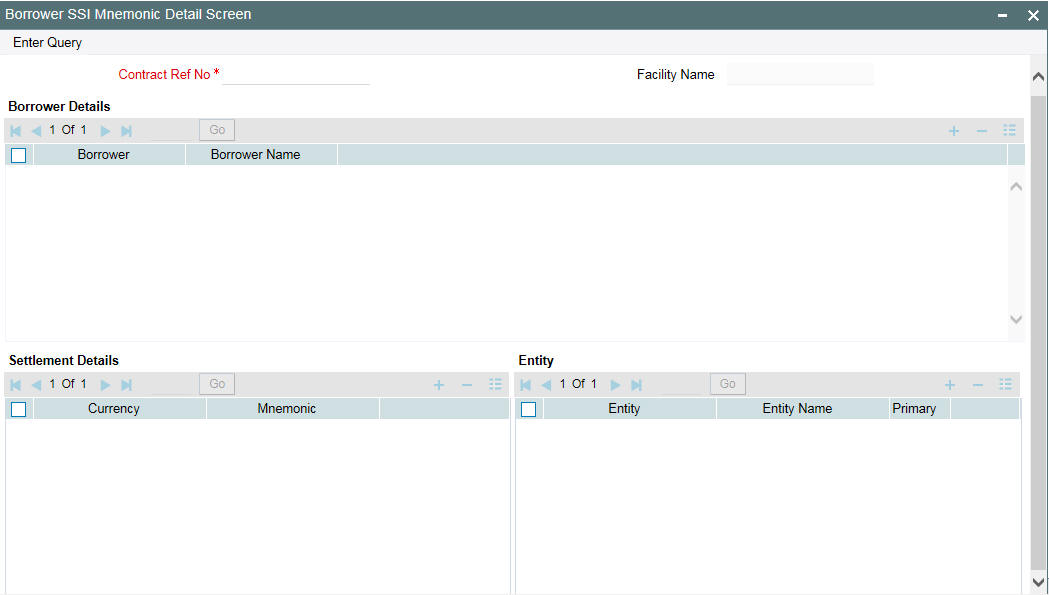The image size is (1049, 595).
Task: Click the Facility Name field
Action: pos(800,74)
